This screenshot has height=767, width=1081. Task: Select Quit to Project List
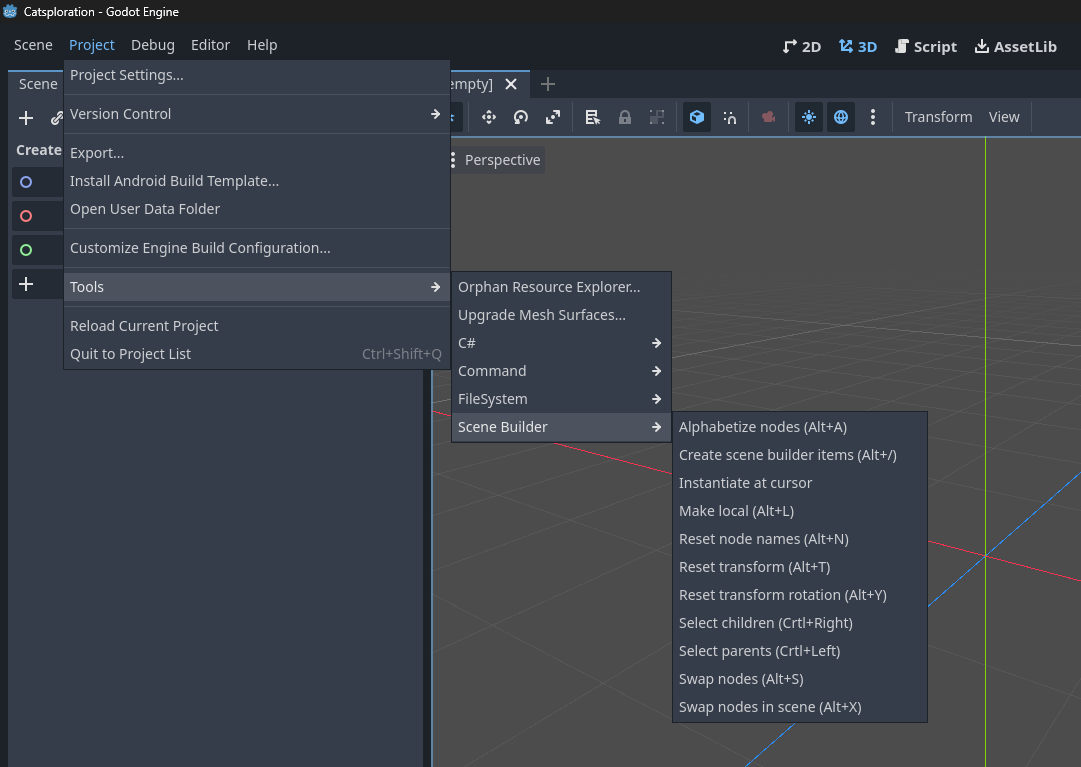pos(256,354)
